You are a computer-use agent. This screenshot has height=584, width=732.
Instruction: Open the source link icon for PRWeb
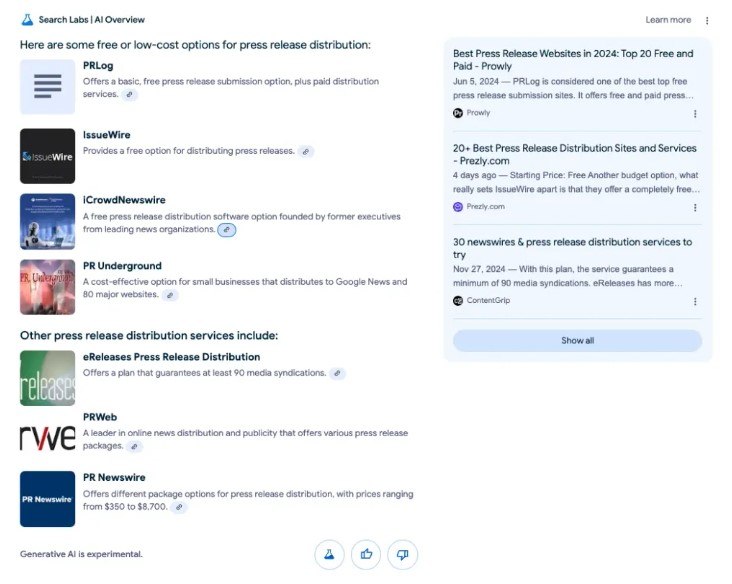(x=134, y=447)
